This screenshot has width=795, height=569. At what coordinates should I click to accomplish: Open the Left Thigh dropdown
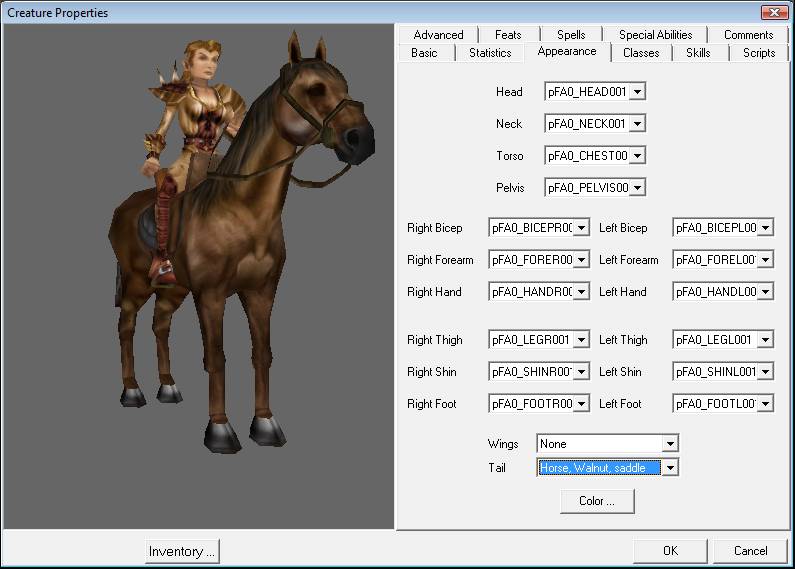(766, 340)
